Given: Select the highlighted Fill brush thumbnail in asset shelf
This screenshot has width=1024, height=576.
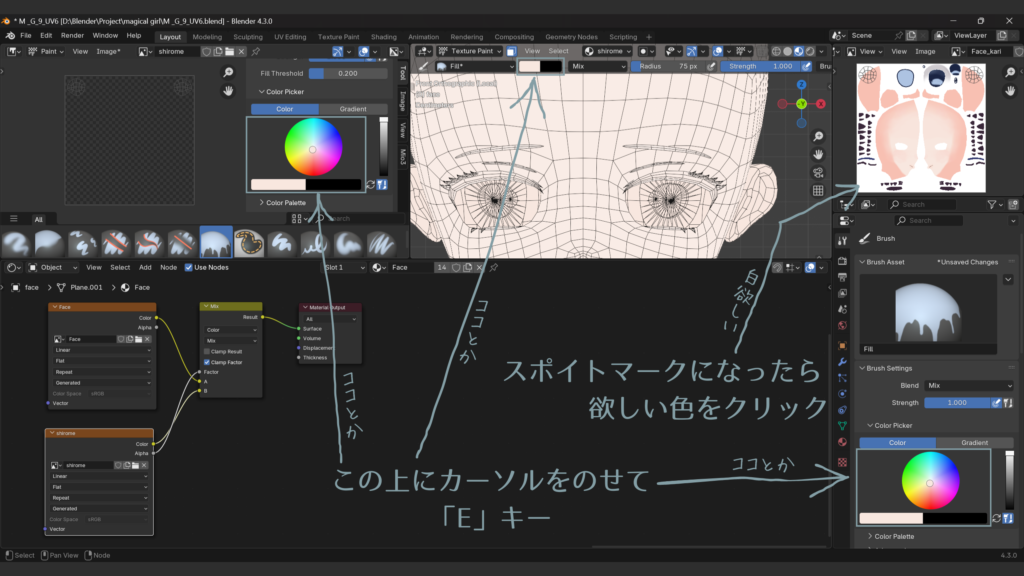Looking at the screenshot, I should [x=216, y=243].
